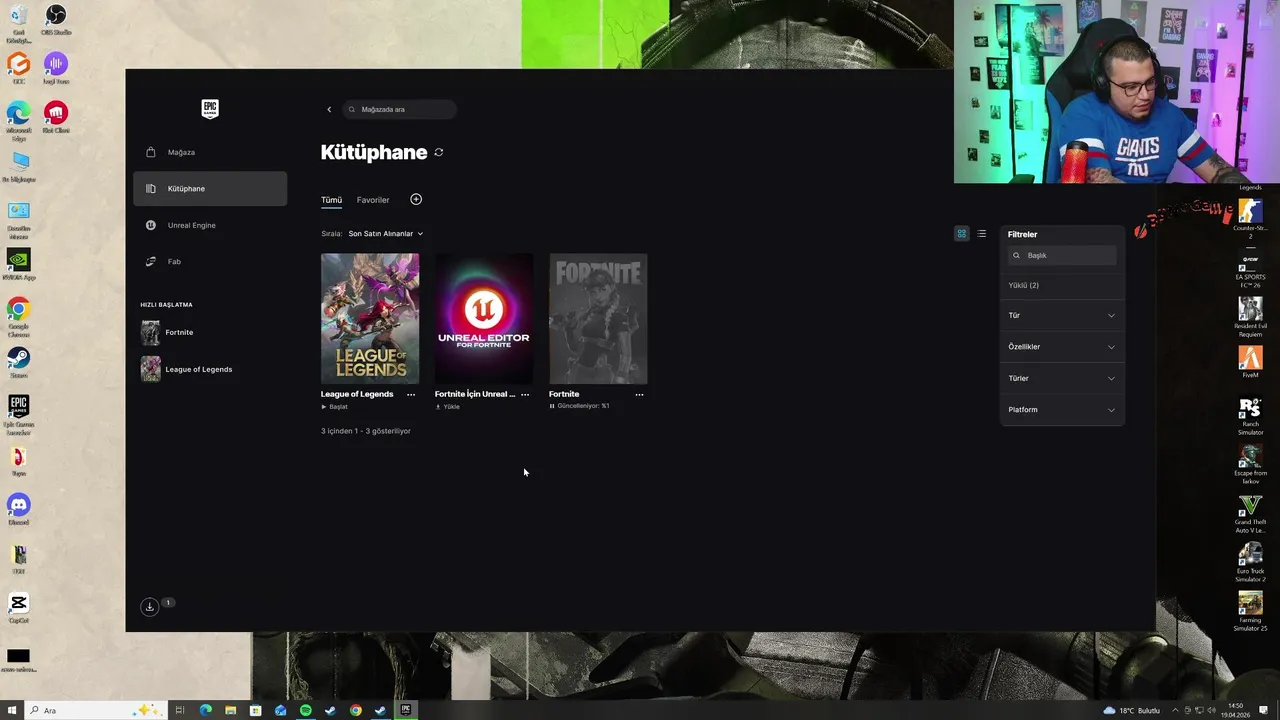1280x720 pixels.
Task: Focus the Mağazada ara search field
Action: coord(399,109)
